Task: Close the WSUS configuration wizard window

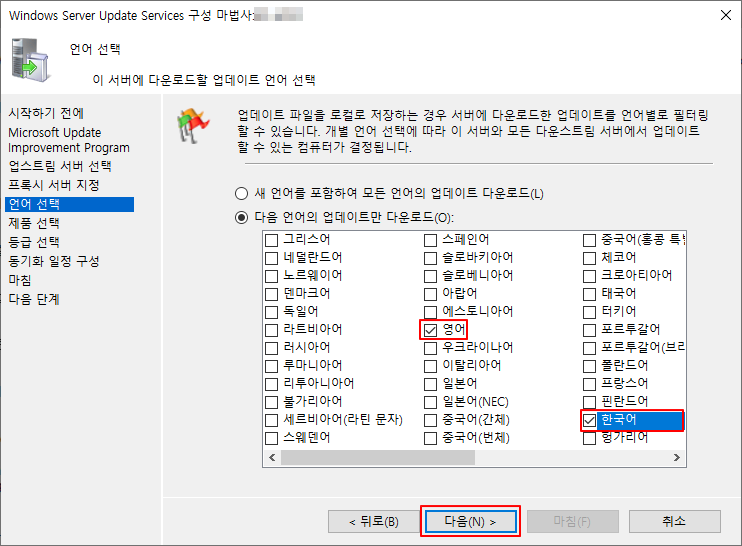Action: (x=725, y=15)
